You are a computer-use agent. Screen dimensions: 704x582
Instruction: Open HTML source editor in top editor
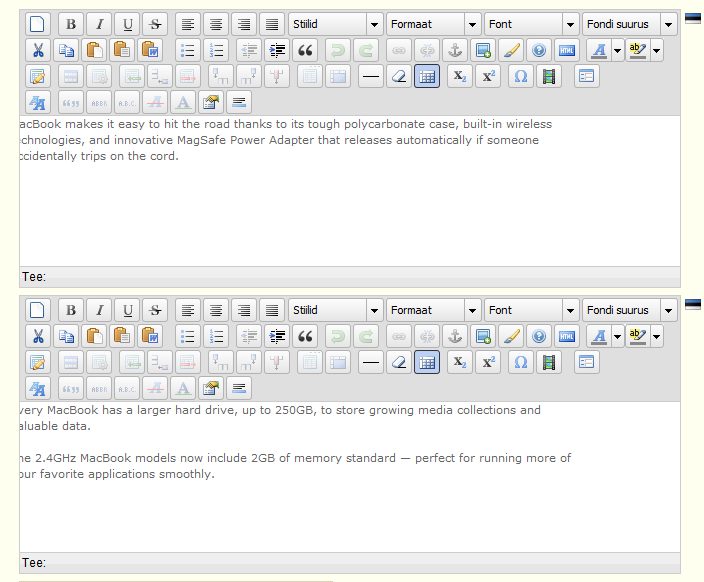pyautogui.click(x=567, y=50)
